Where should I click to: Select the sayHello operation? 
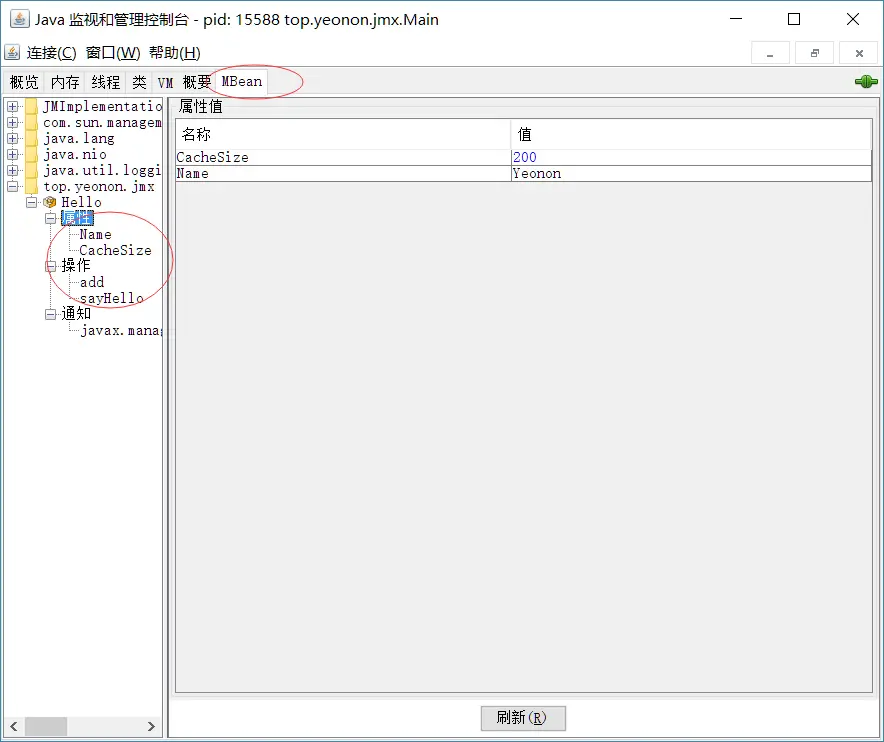tap(112, 298)
